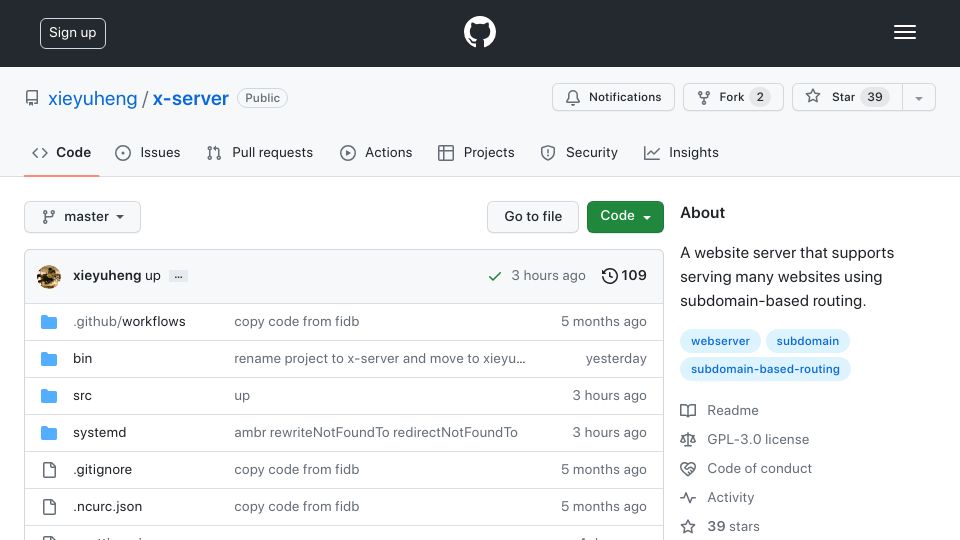Screen dimensions: 960x540
Task: Switch to the Issues tab
Action: 148,152
